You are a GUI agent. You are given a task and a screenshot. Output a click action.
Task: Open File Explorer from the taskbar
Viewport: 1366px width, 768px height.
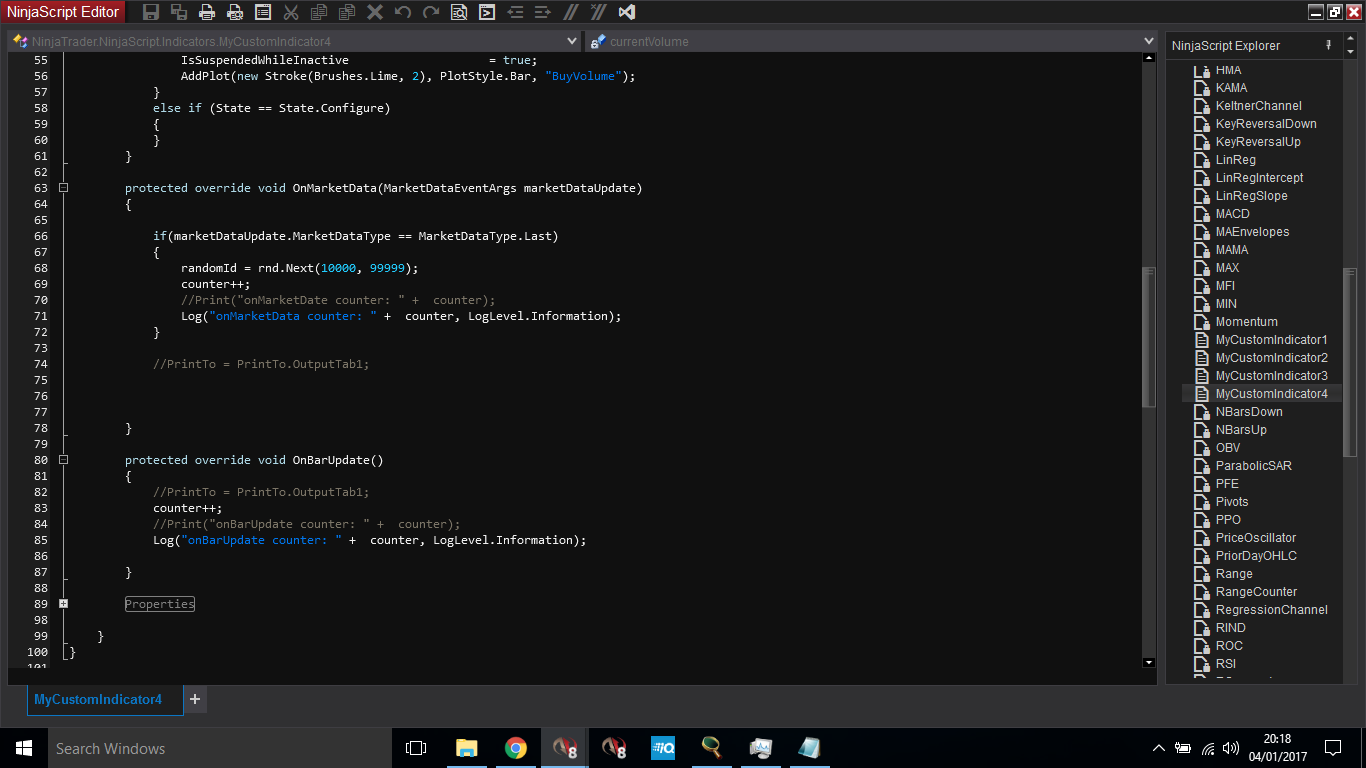tap(467, 748)
